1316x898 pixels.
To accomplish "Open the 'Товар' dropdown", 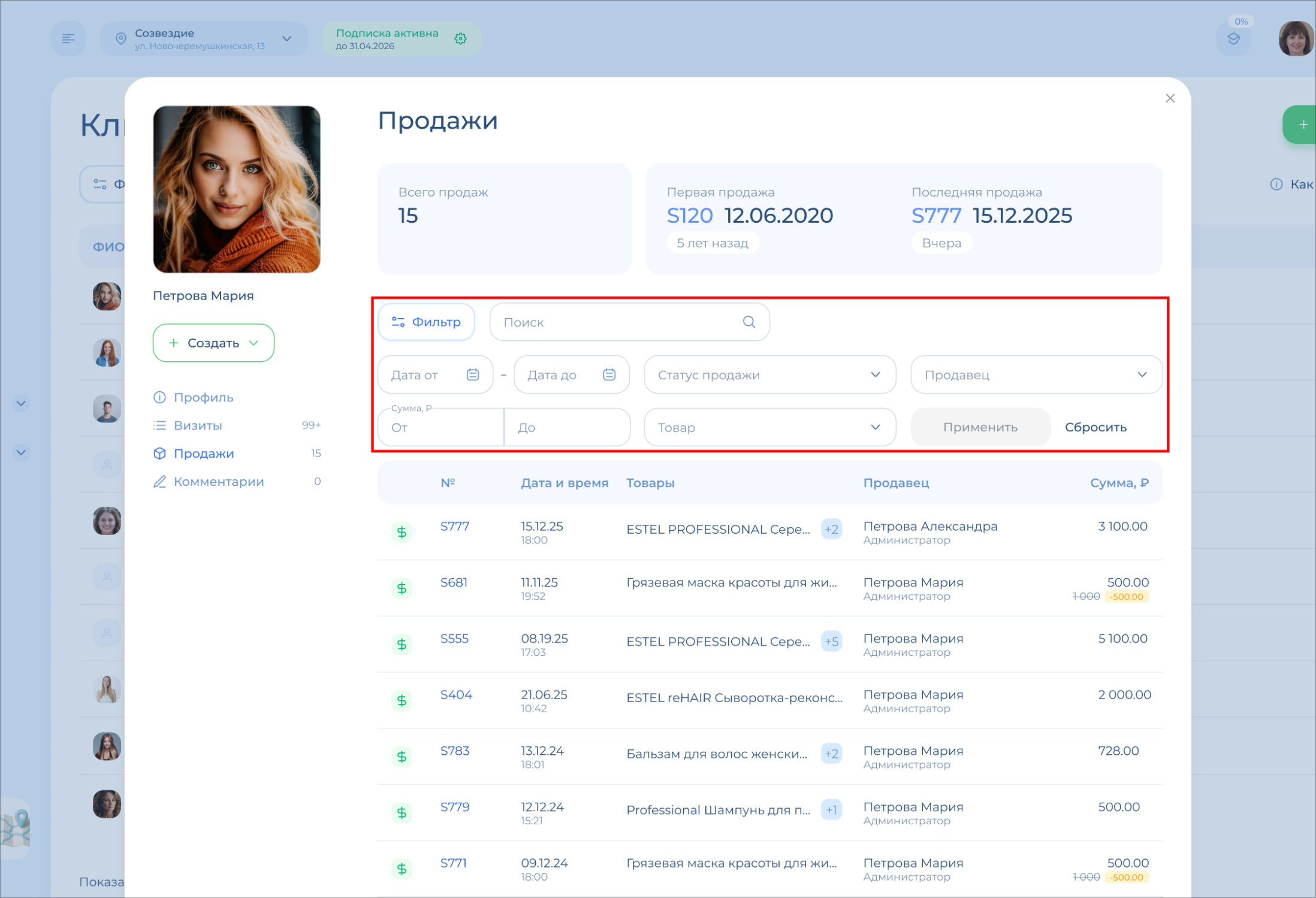I will click(769, 428).
